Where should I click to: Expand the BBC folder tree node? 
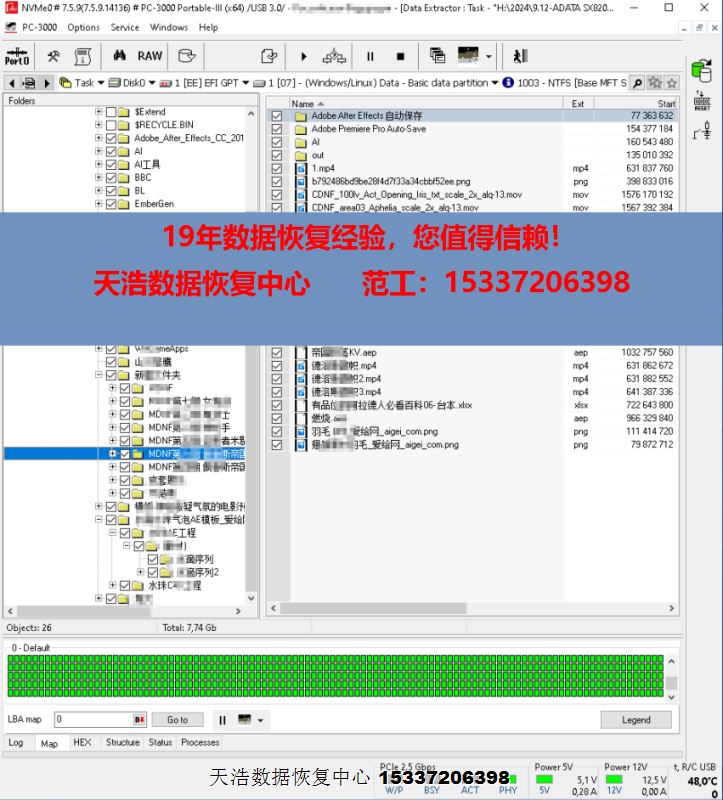(98, 178)
